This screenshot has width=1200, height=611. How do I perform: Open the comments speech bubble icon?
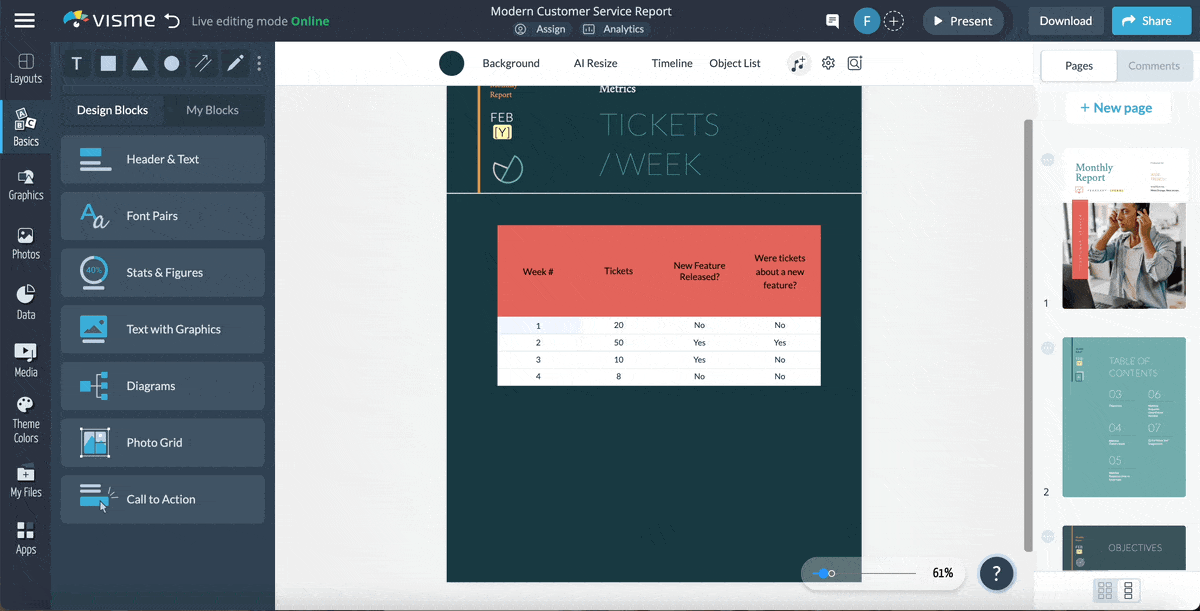point(832,21)
